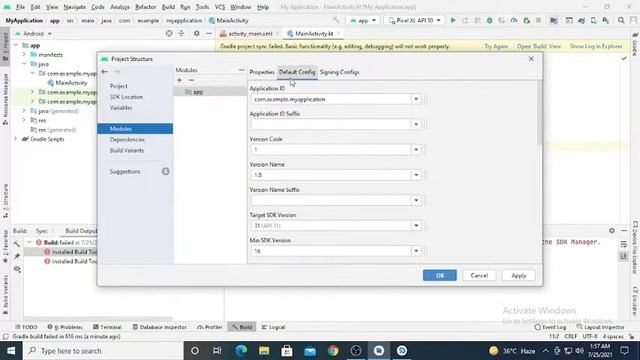Open the Min SDK Version dropdown arrow
The width and height of the screenshot is (640, 360).
[x=416, y=251]
